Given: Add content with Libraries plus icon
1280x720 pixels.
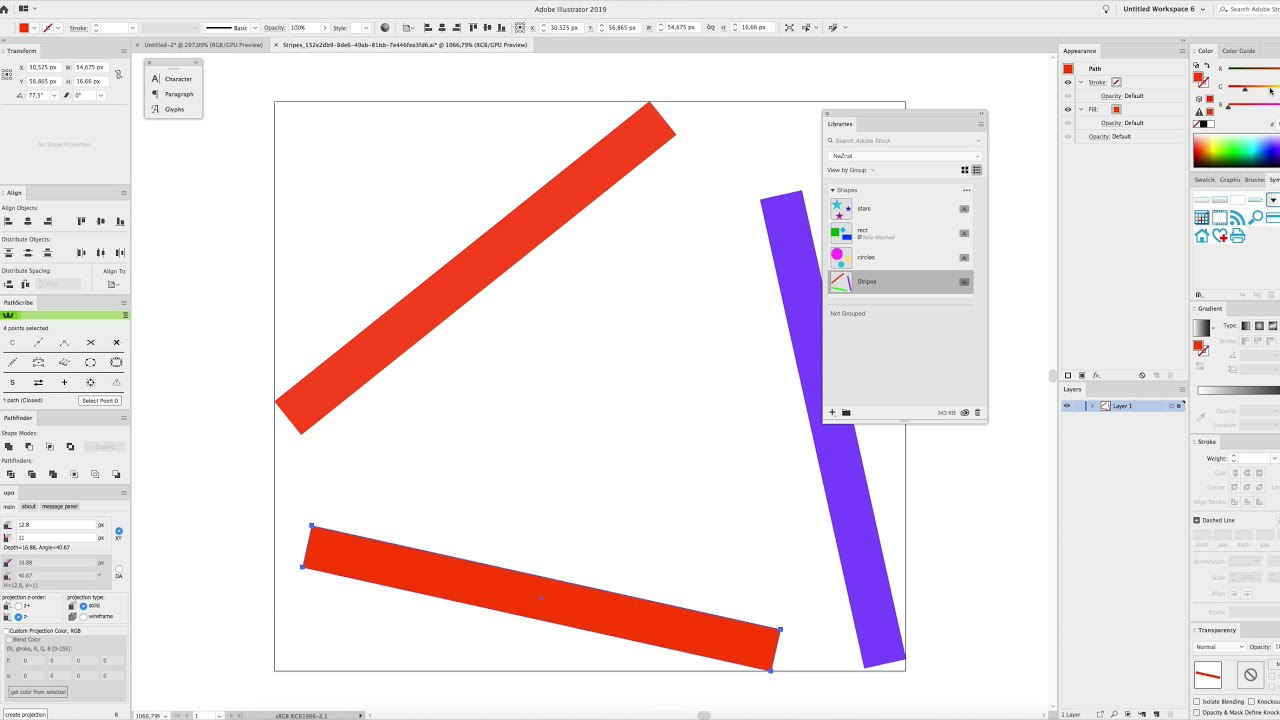Looking at the screenshot, I should click(832, 412).
